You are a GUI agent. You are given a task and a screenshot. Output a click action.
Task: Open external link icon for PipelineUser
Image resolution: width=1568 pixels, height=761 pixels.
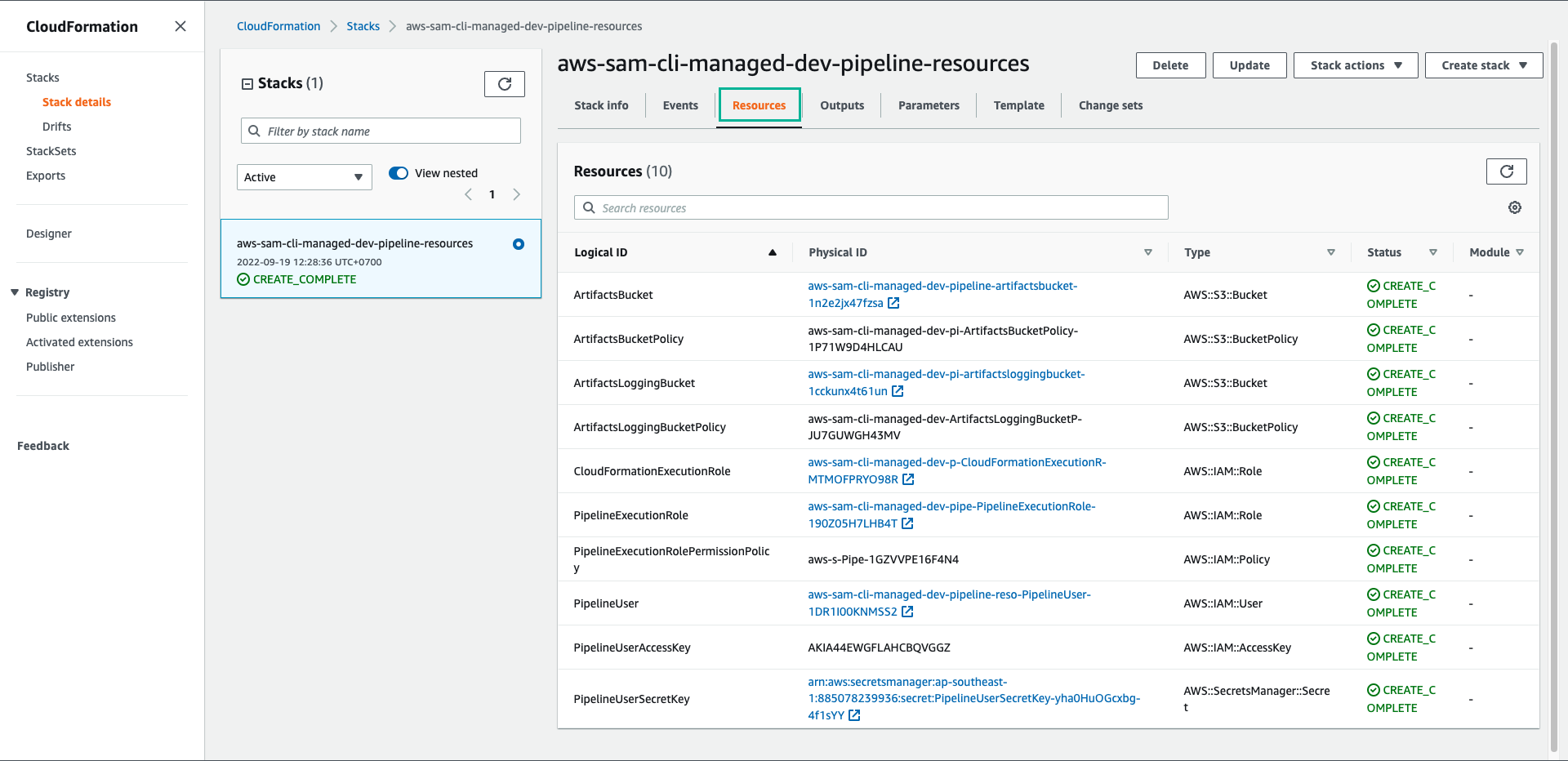[x=907, y=612]
